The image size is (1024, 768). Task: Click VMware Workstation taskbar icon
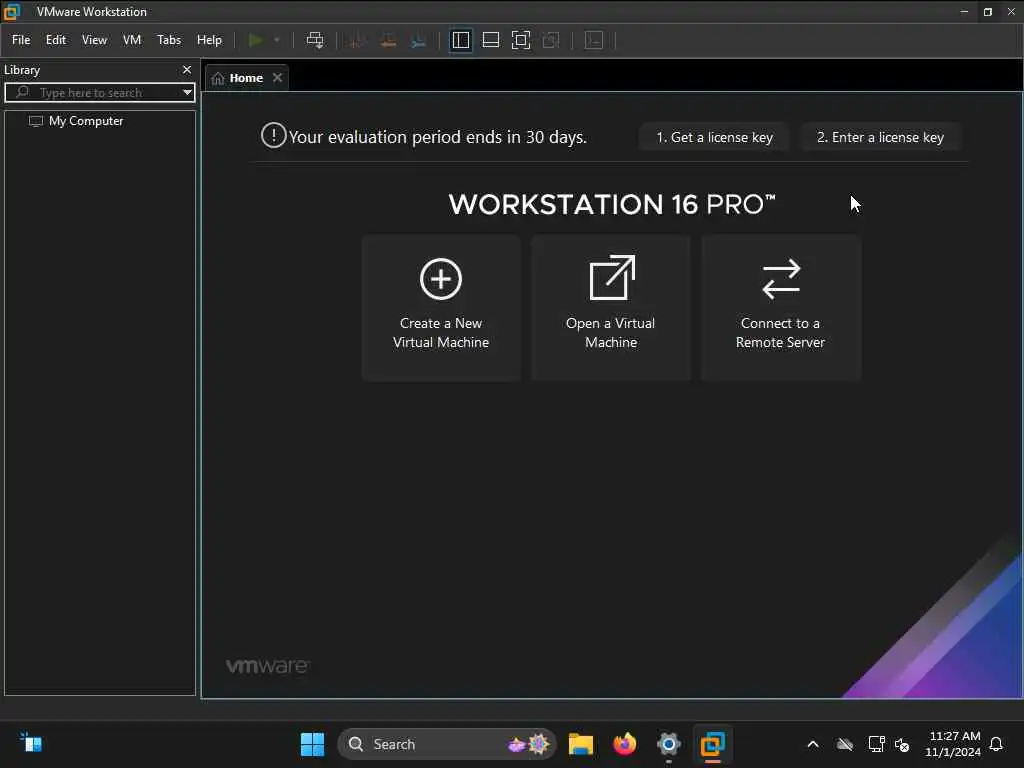point(712,744)
